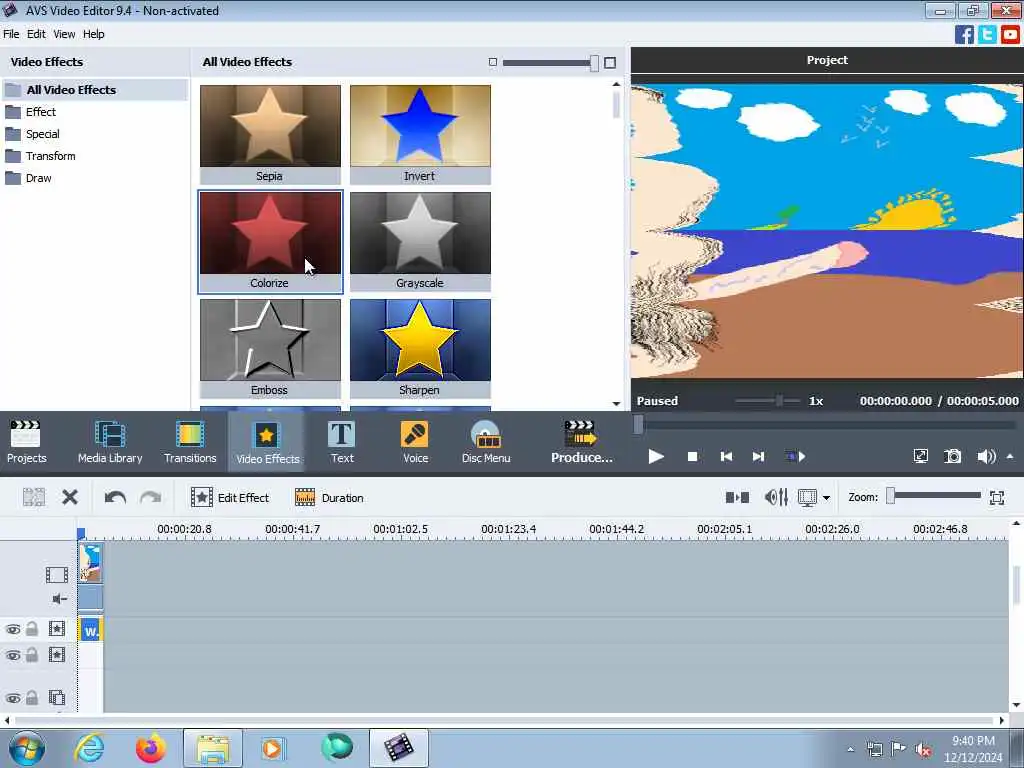Open the Help menu
The height and width of the screenshot is (768, 1024).
click(93, 34)
